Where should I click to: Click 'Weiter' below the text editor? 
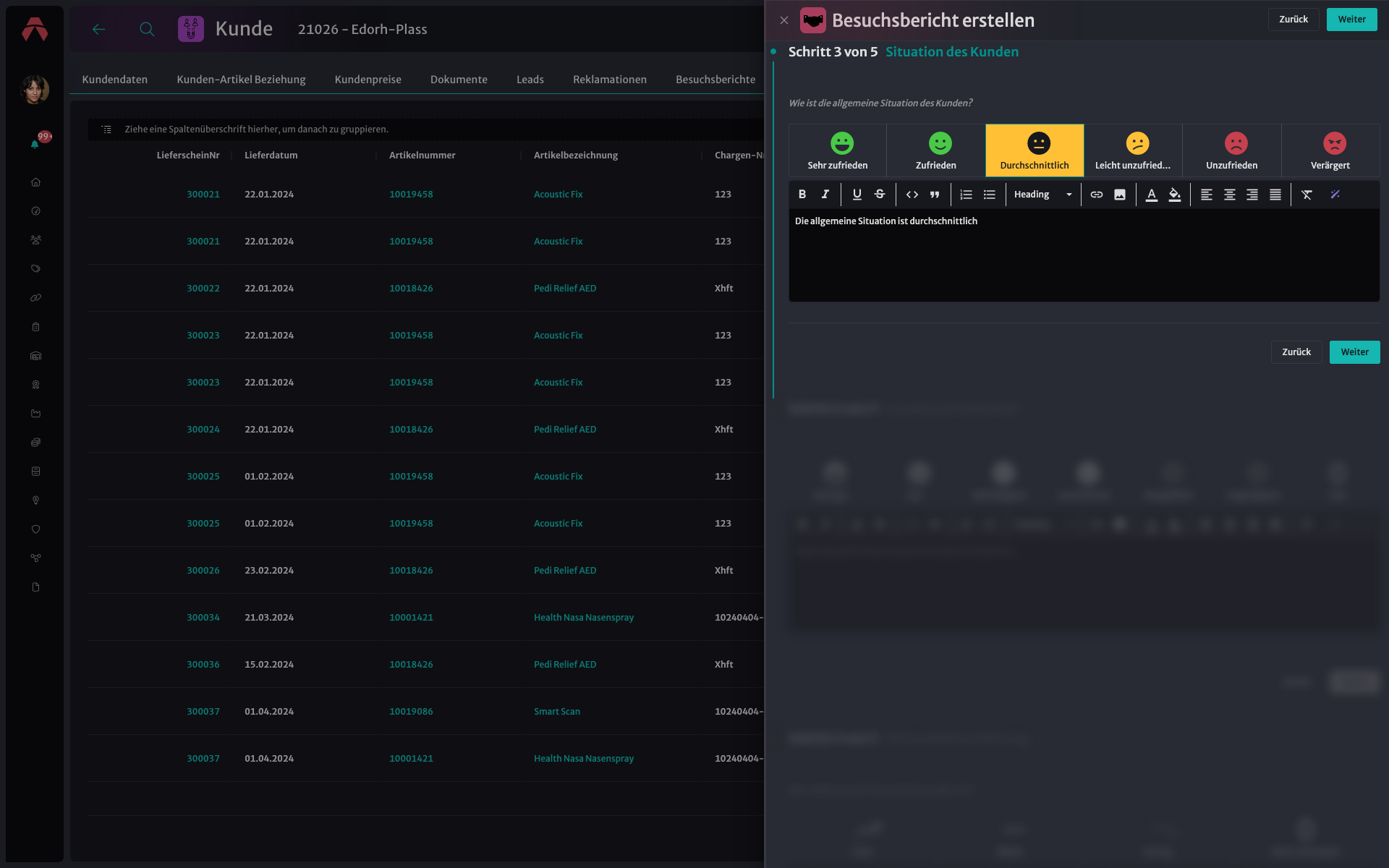point(1354,352)
